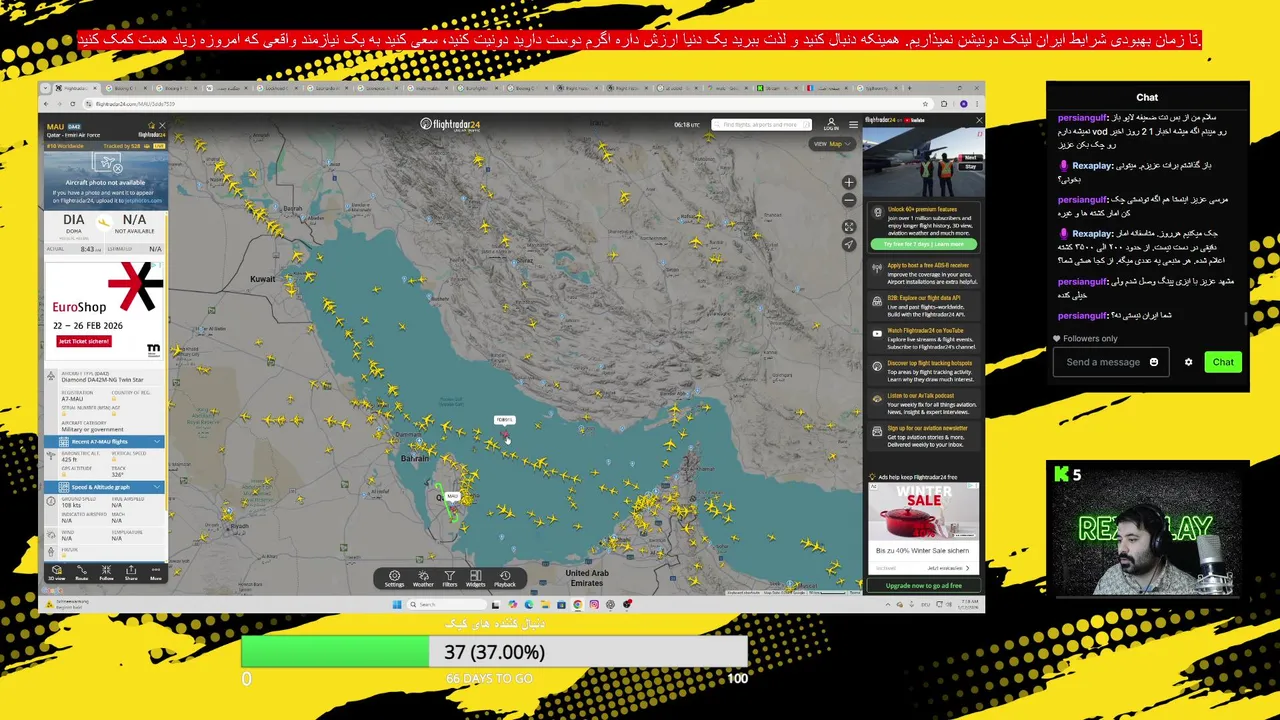Open the Unlock 60+ premium features card
1280x720 pixels.
click(924, 228)
